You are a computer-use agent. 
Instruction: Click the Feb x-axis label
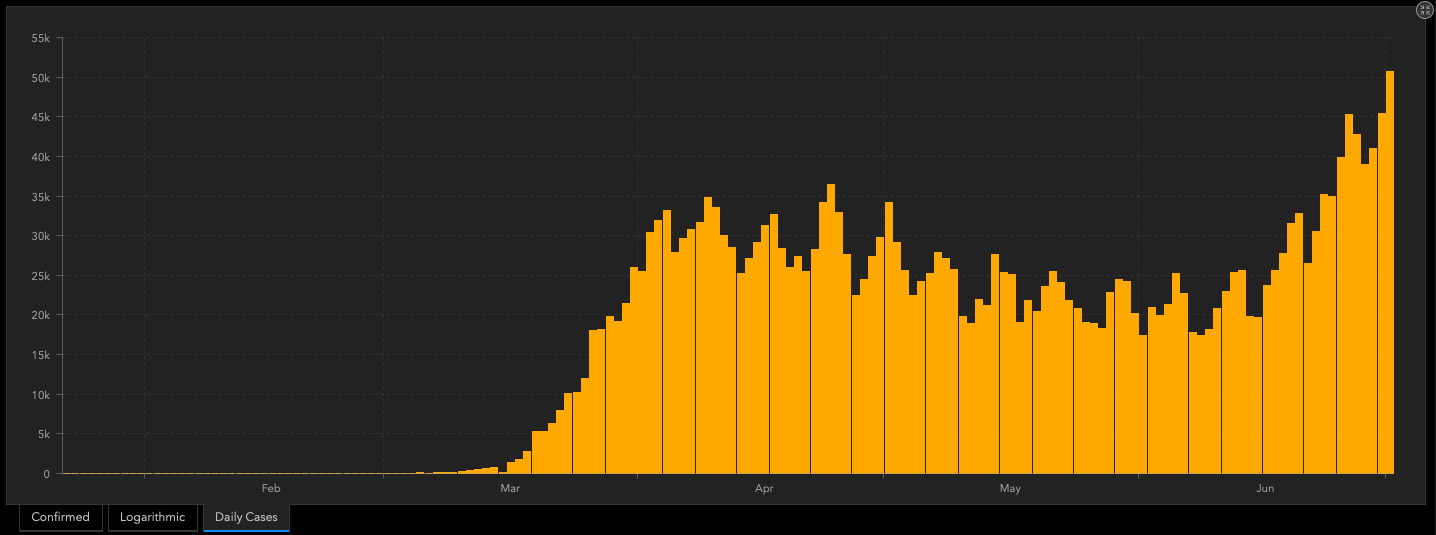[x=270, y=489]
